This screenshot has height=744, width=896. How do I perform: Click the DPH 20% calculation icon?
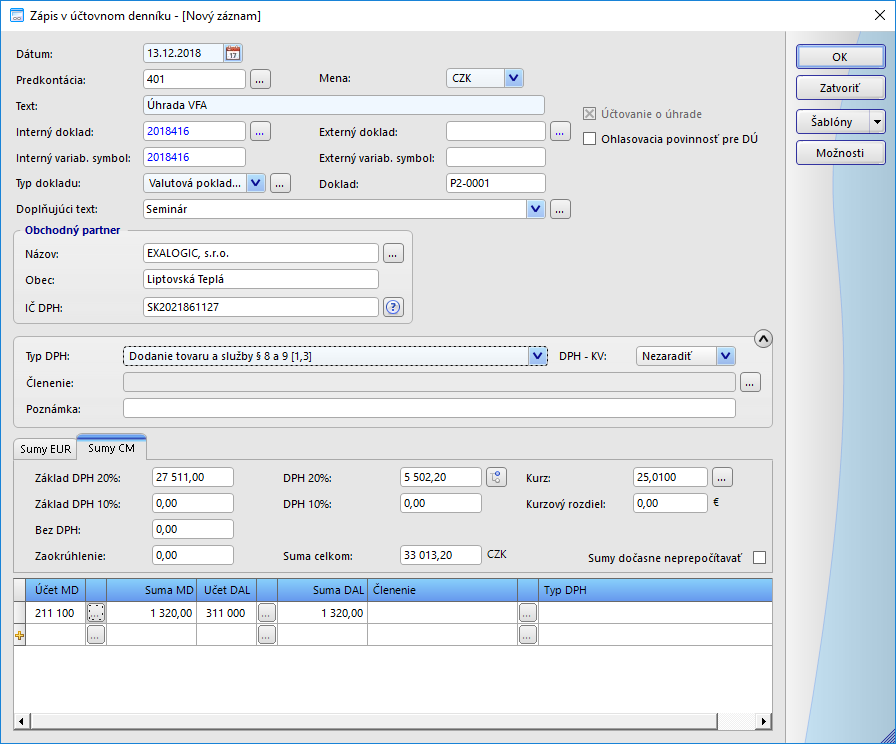[x=497, y=477]
